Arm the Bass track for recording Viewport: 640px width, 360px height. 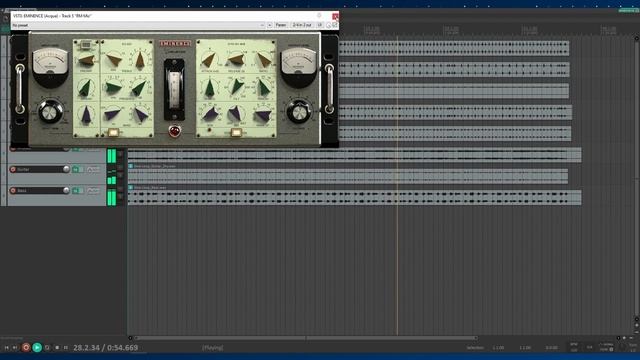point(13,190)
